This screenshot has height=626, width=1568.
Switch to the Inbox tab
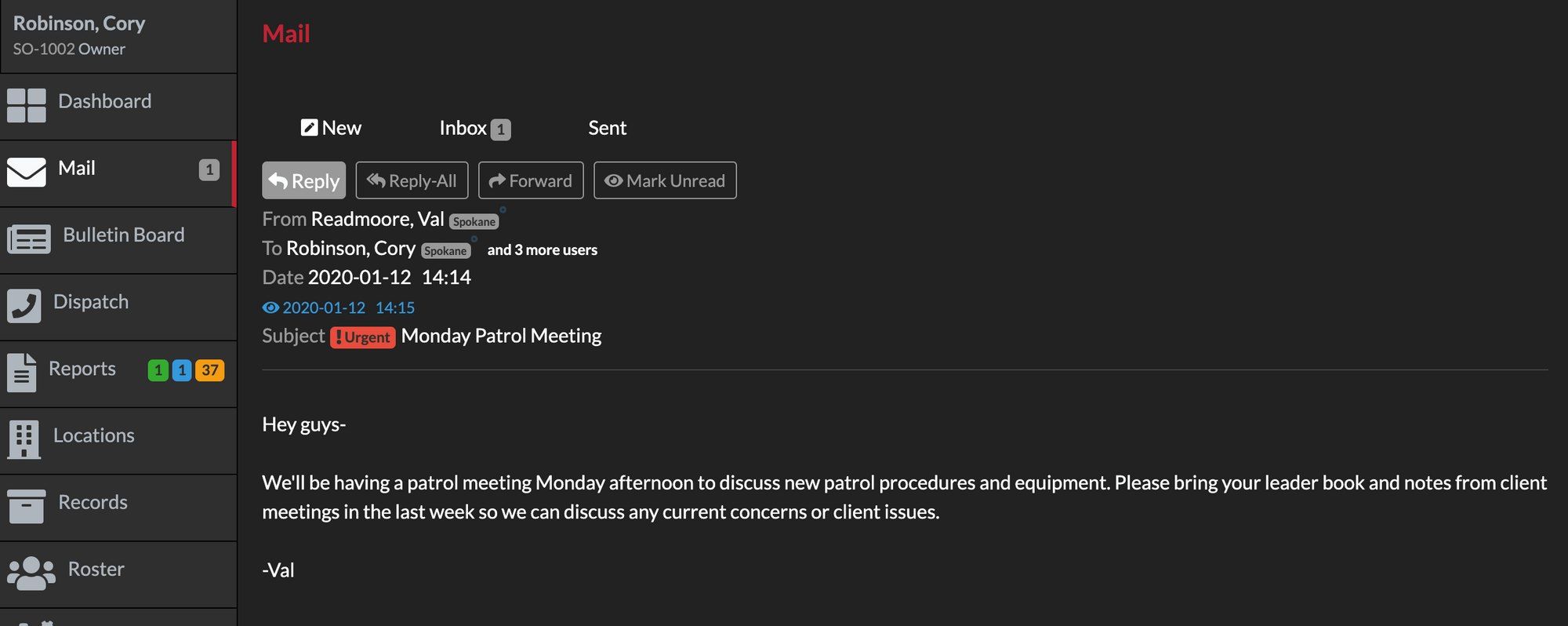click(464, 127)
